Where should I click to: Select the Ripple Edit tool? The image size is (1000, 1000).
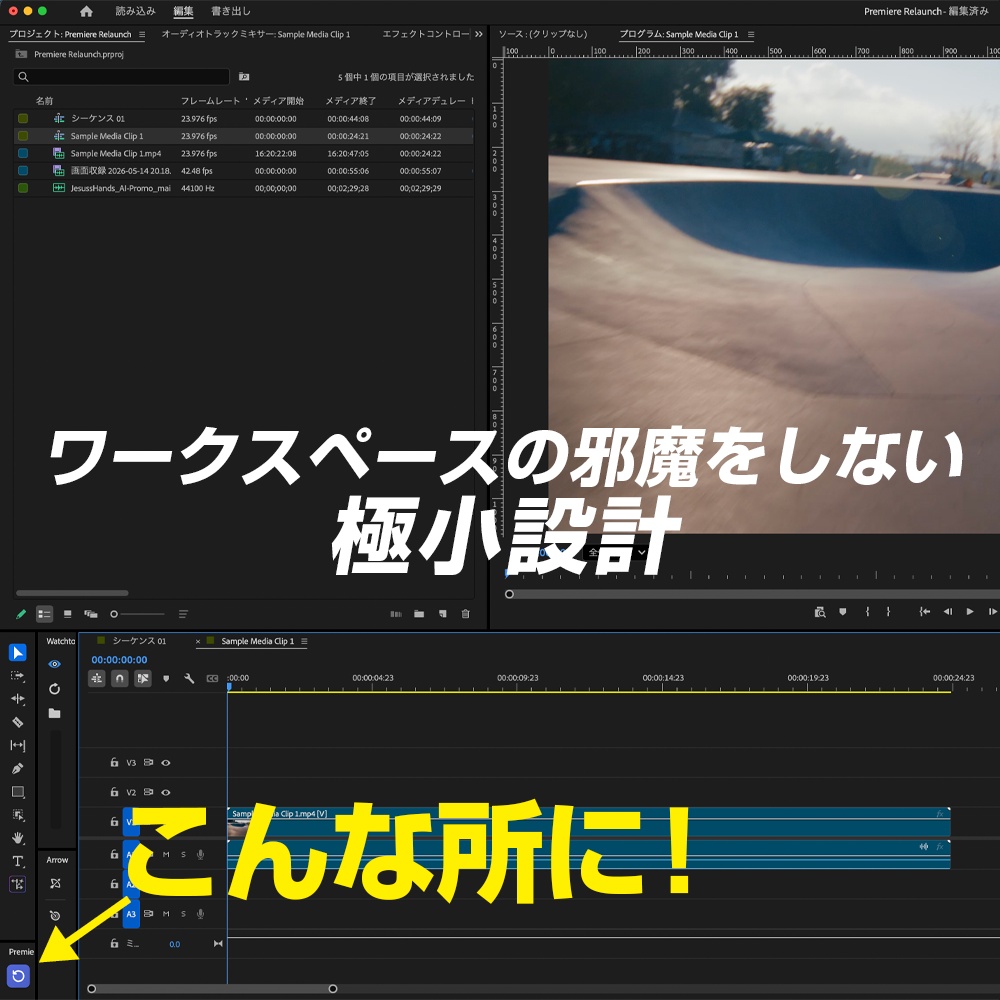pyautogui.click(x=18, y=699)
